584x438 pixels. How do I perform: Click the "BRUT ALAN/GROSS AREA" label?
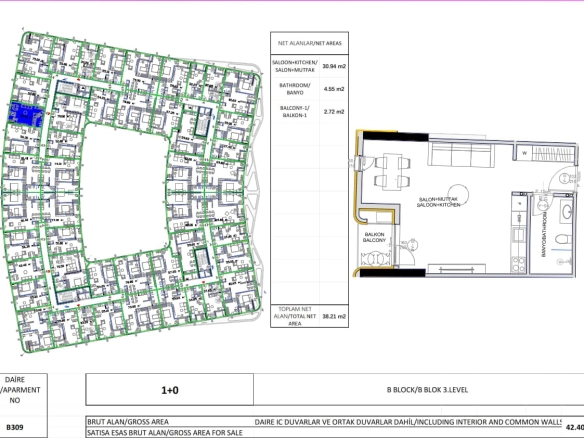128,422
